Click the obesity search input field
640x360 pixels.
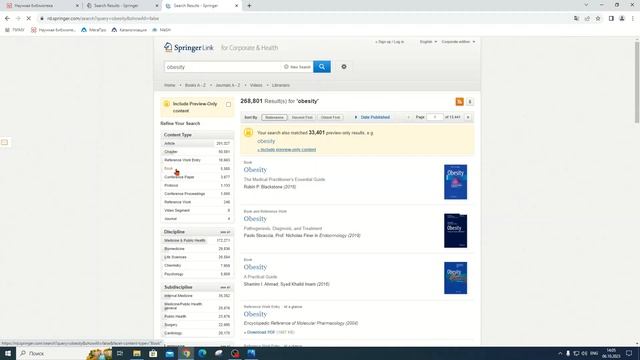[x=222, y=67]
